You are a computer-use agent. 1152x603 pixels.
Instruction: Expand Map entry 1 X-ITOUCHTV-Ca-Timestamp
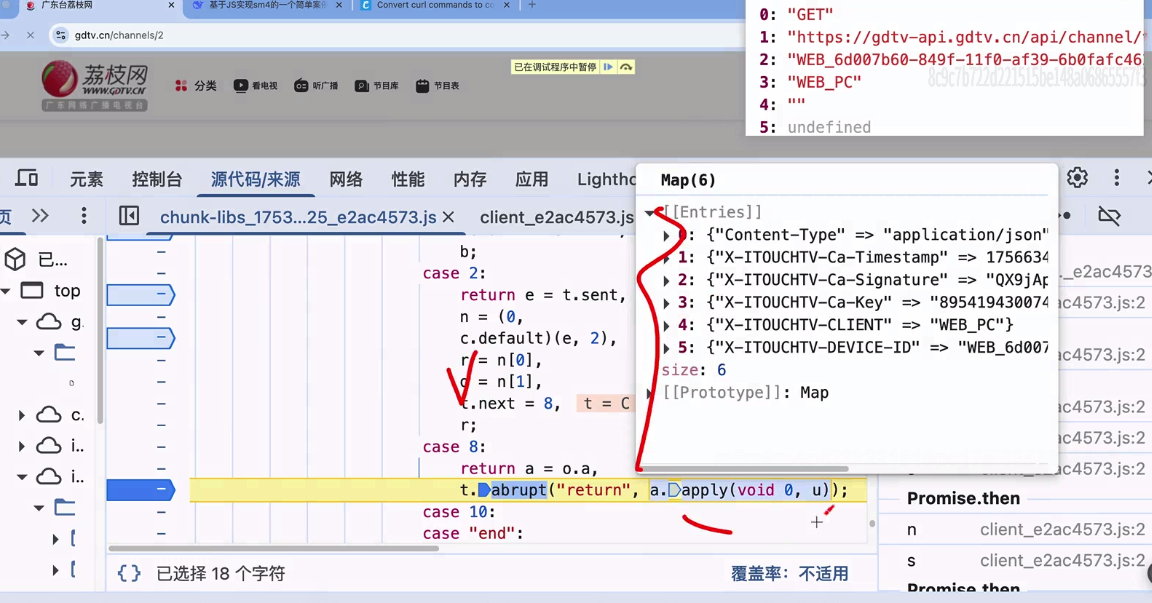(666, 258)
